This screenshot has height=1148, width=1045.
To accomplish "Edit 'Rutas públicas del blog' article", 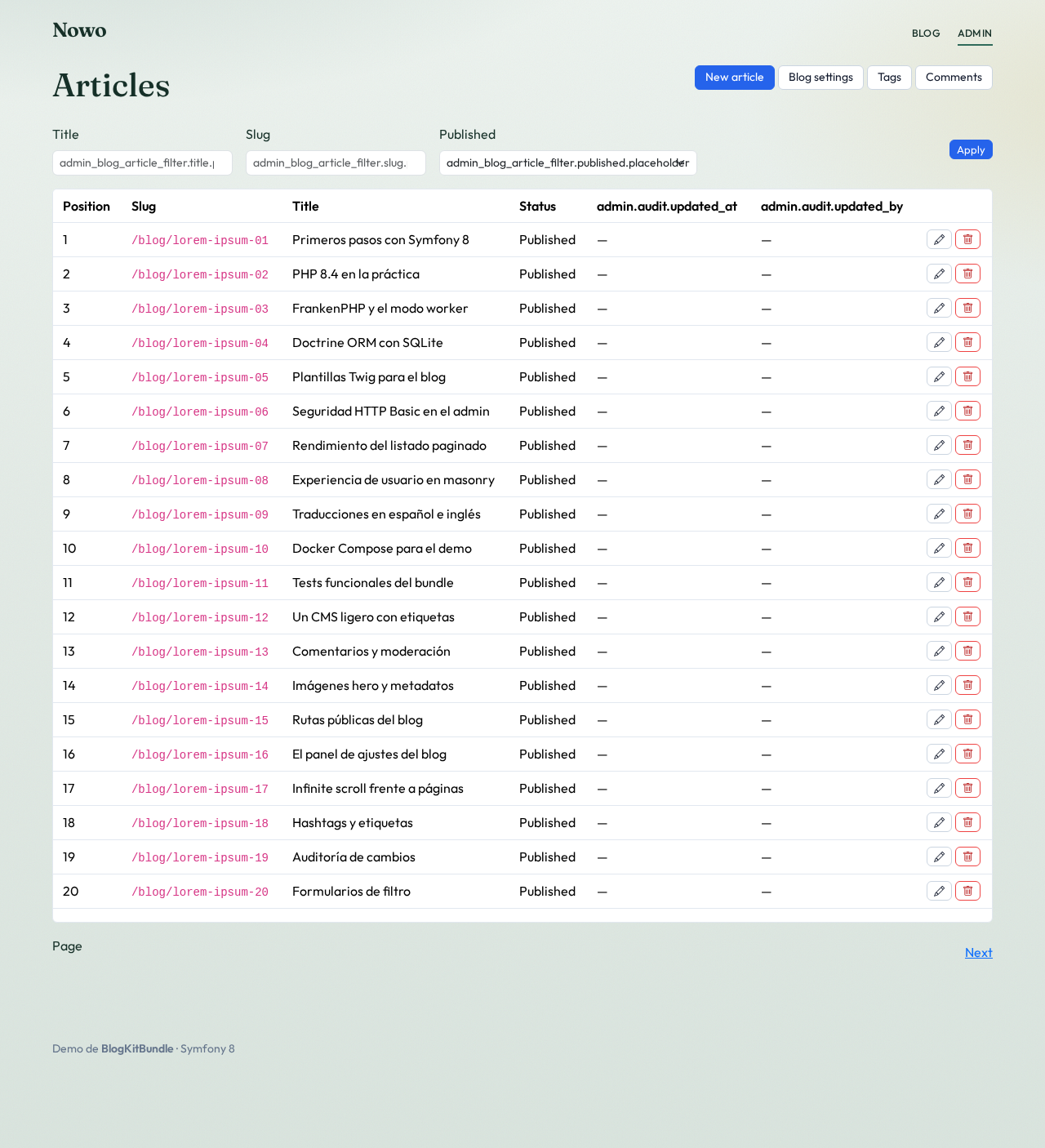I will (939, 719).
